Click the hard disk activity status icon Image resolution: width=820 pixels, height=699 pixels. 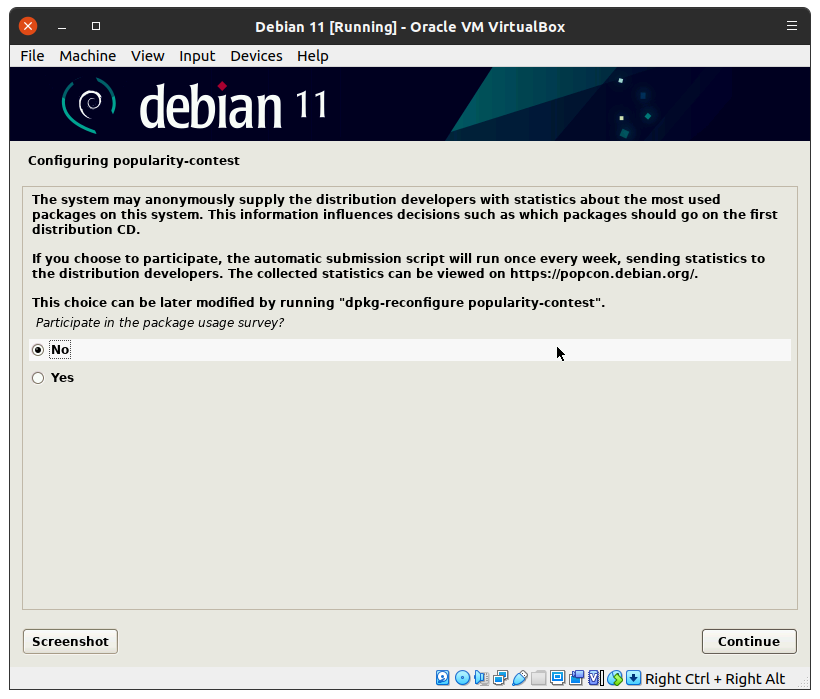[x=443, y=678]
